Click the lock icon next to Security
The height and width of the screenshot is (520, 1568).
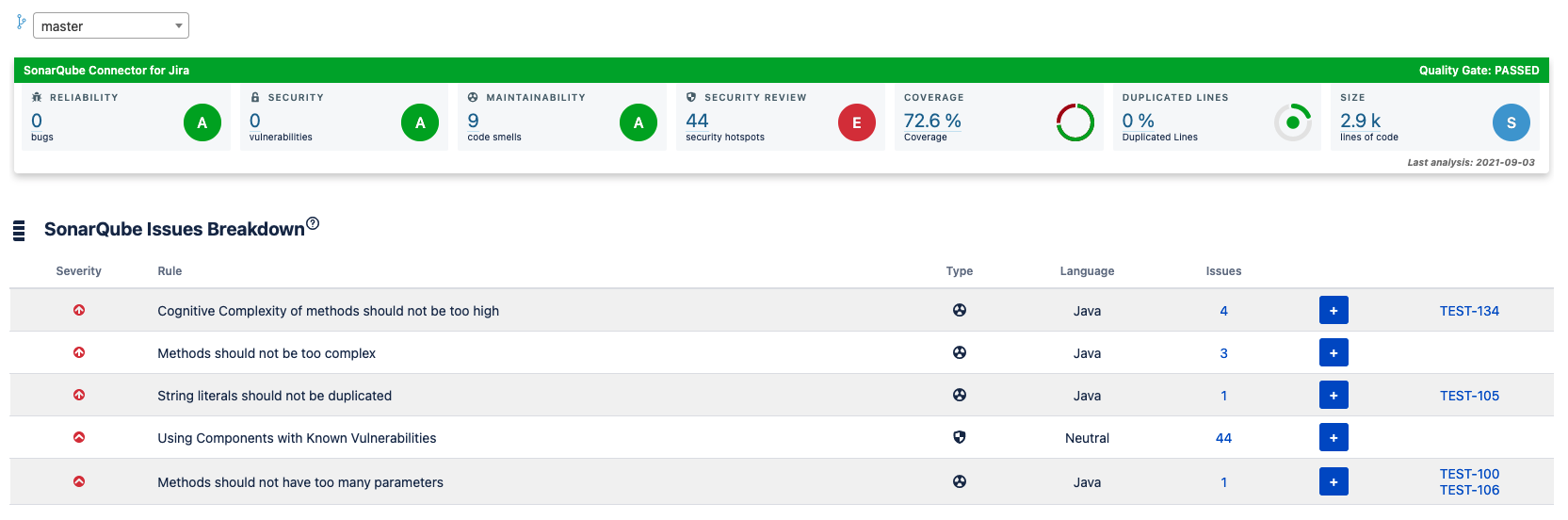pos(255,97)
